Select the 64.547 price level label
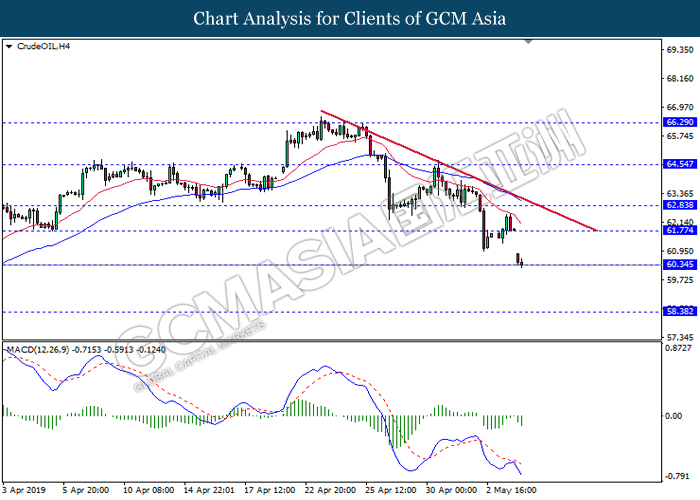This screenshot has width=700, height=500. pos(680,164)
